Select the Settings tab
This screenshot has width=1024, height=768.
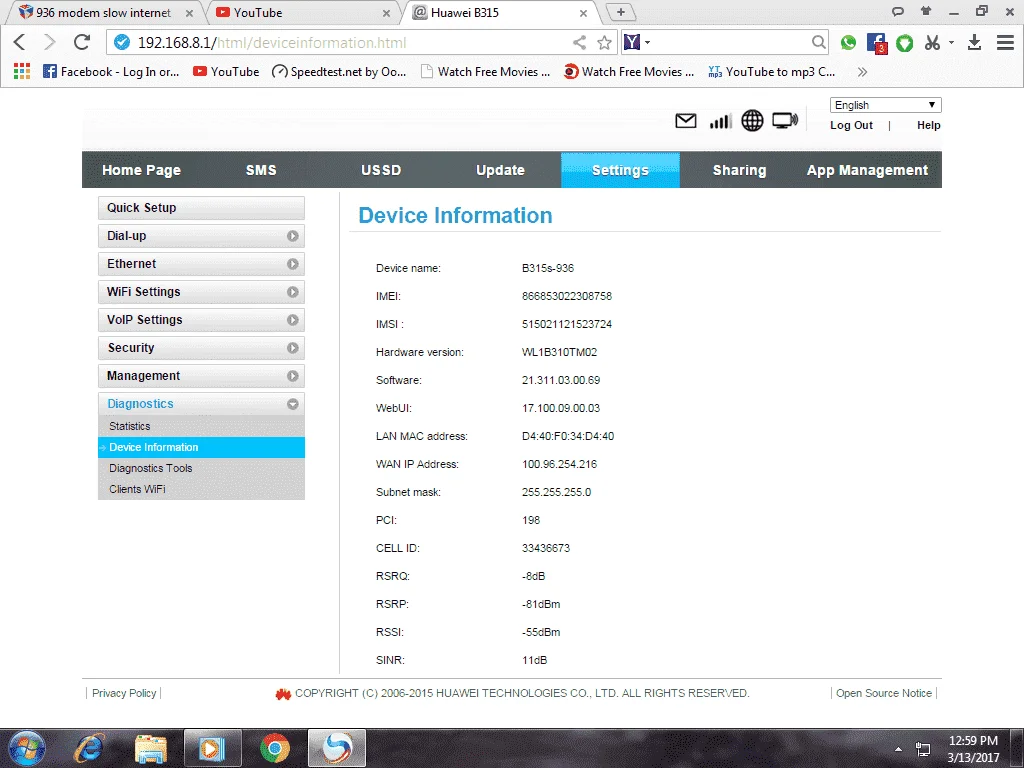(620, 170)
